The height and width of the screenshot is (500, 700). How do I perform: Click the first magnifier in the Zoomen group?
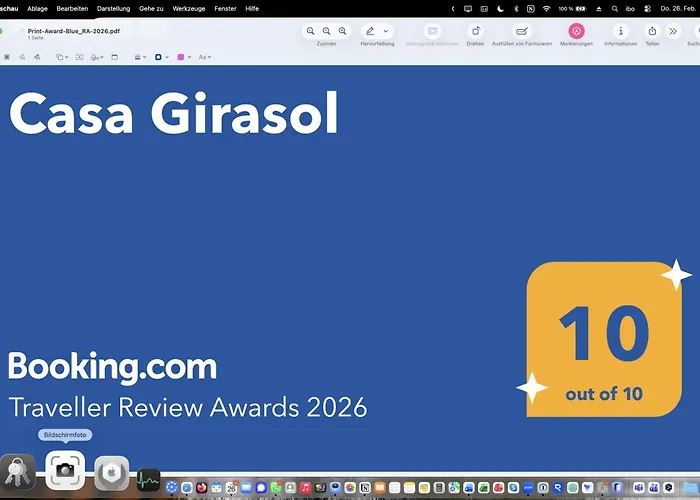[x=310, y=31]
